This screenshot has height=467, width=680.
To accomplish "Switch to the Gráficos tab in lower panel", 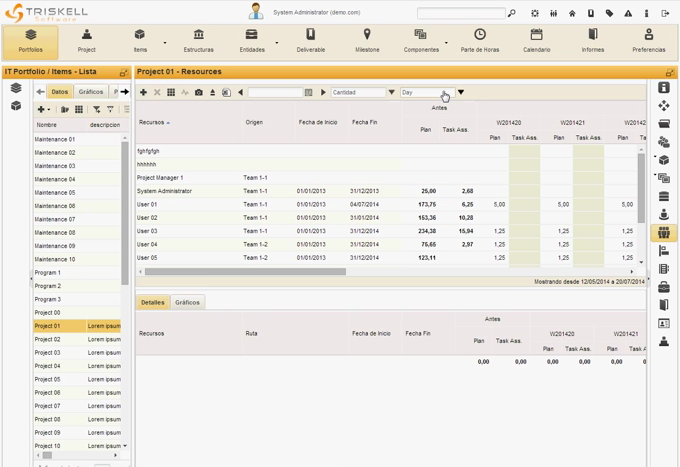I will (187, 302).
